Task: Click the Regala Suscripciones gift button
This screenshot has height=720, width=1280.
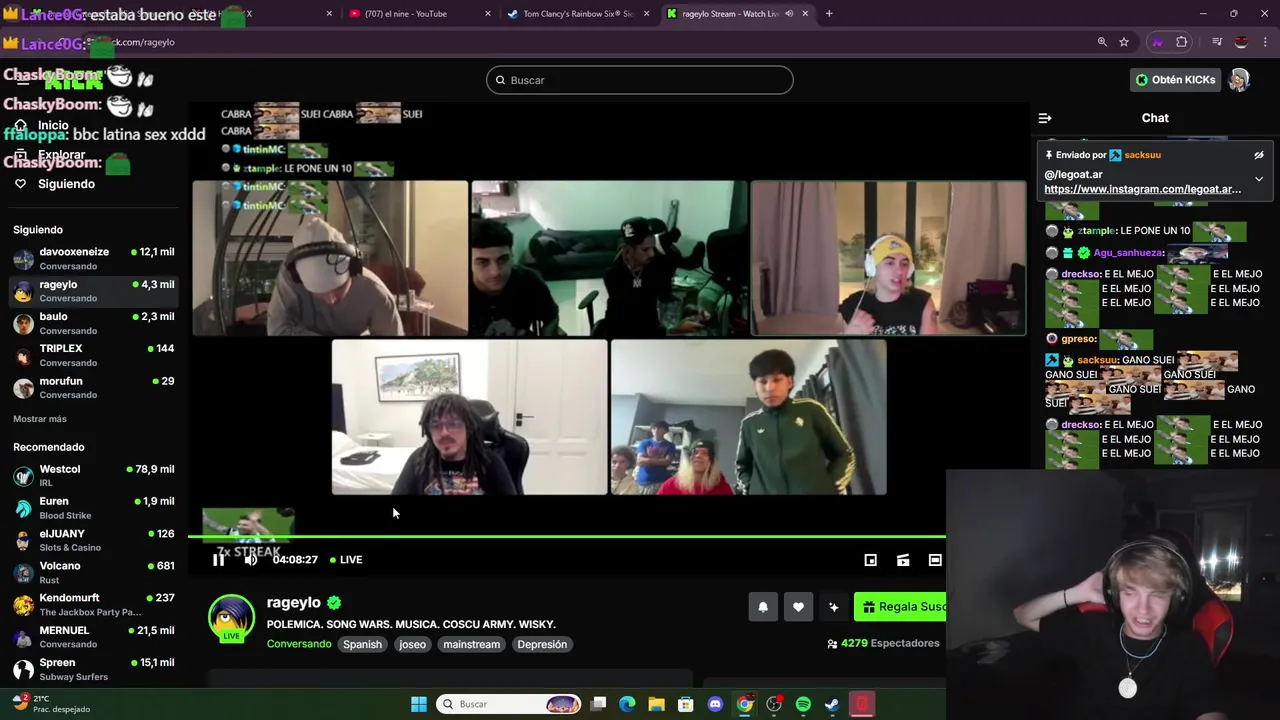Action: pos(900,607)
